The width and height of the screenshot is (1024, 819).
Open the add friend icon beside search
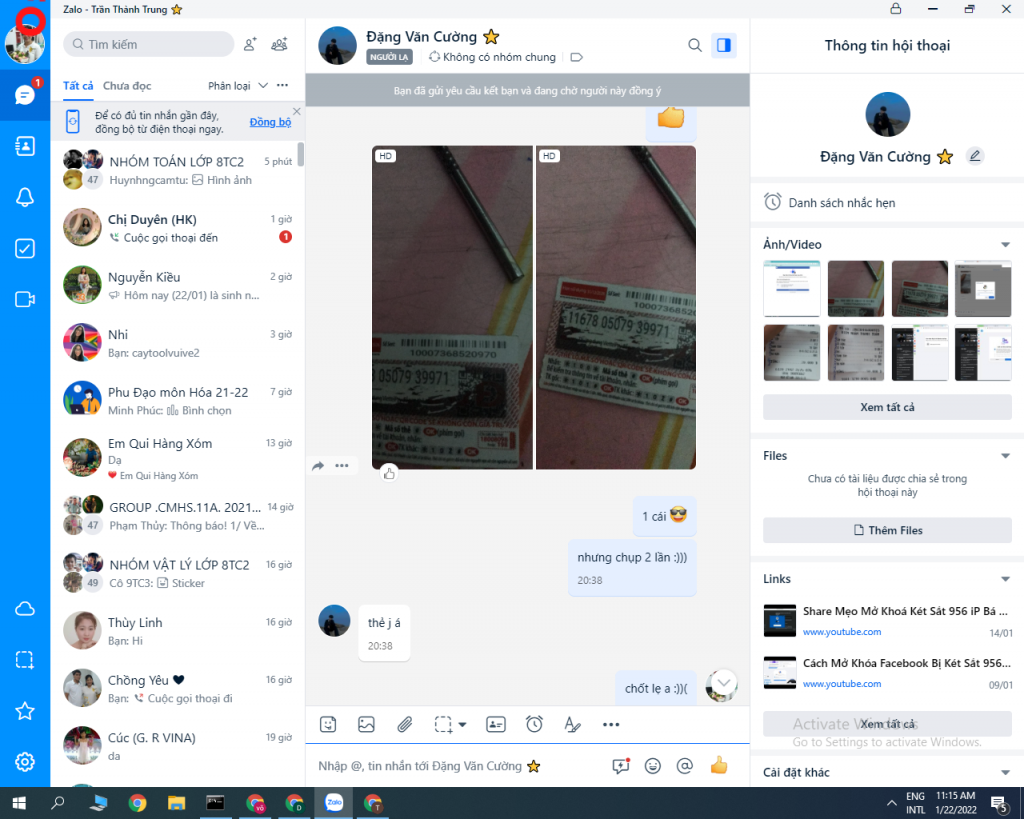(x=250, y=44)
